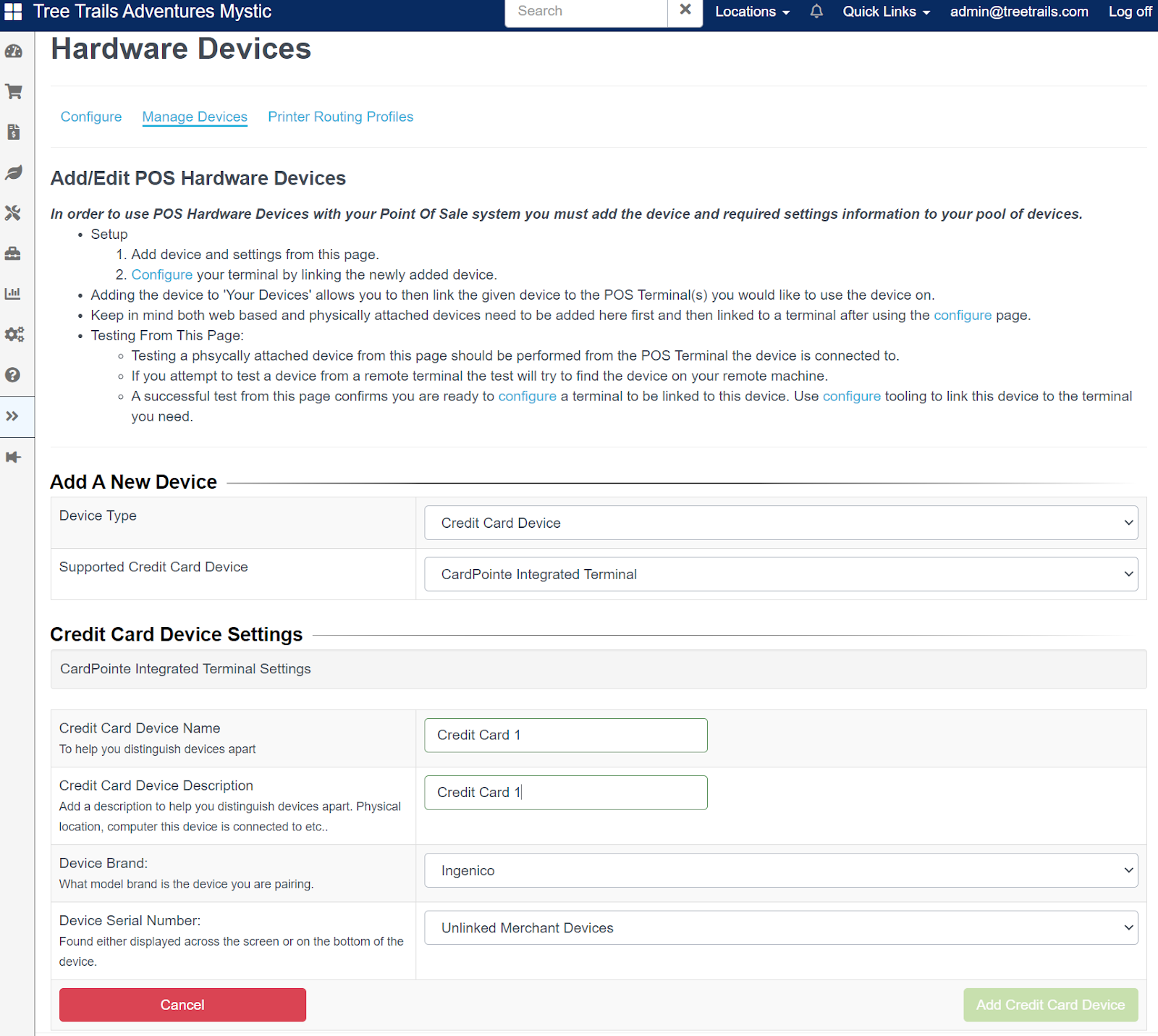The width and height of the screenshot is (1158, 1036).
Task: Click Log off
Action: click(1130, 12)
